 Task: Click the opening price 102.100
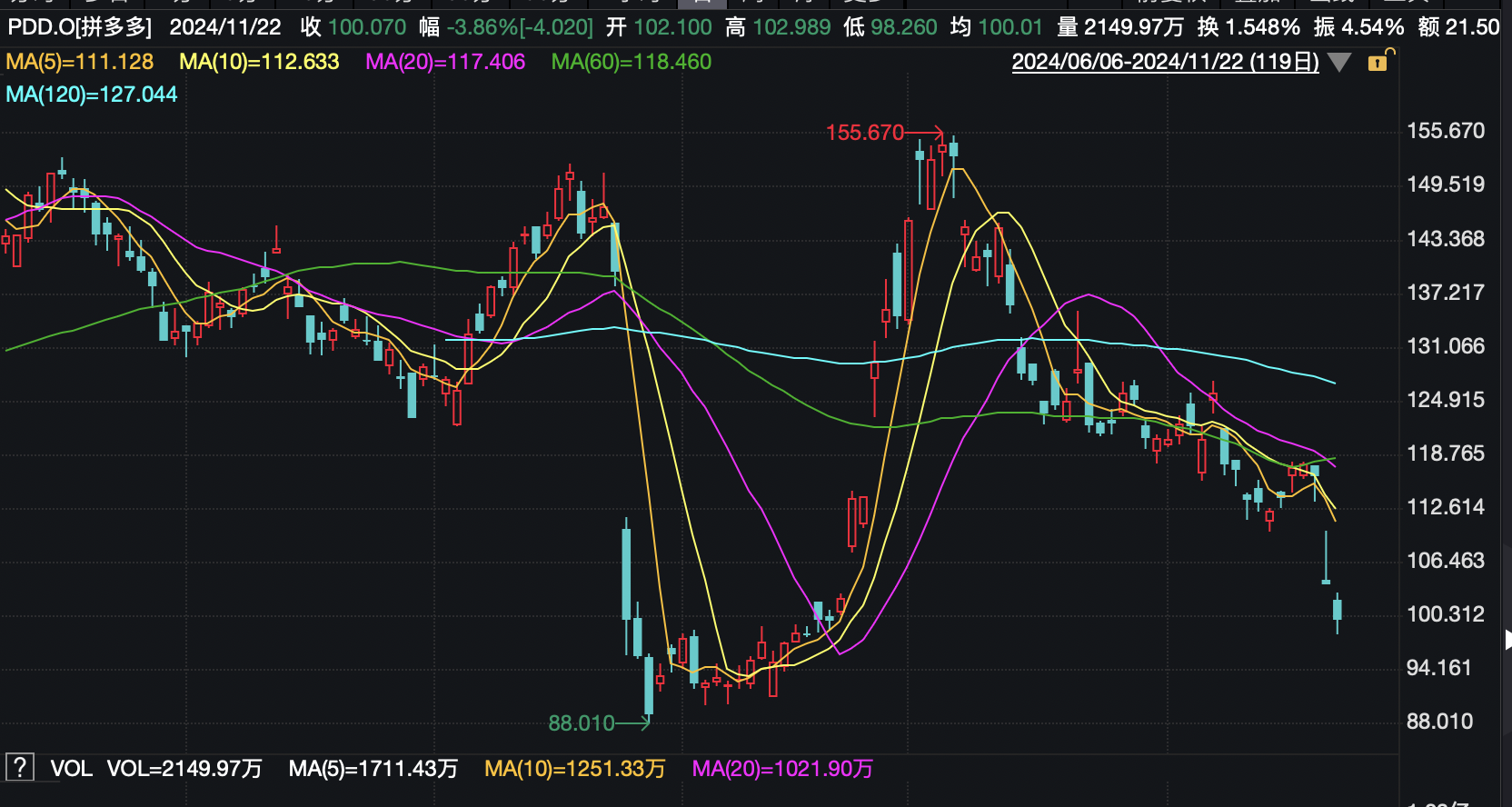672,27
